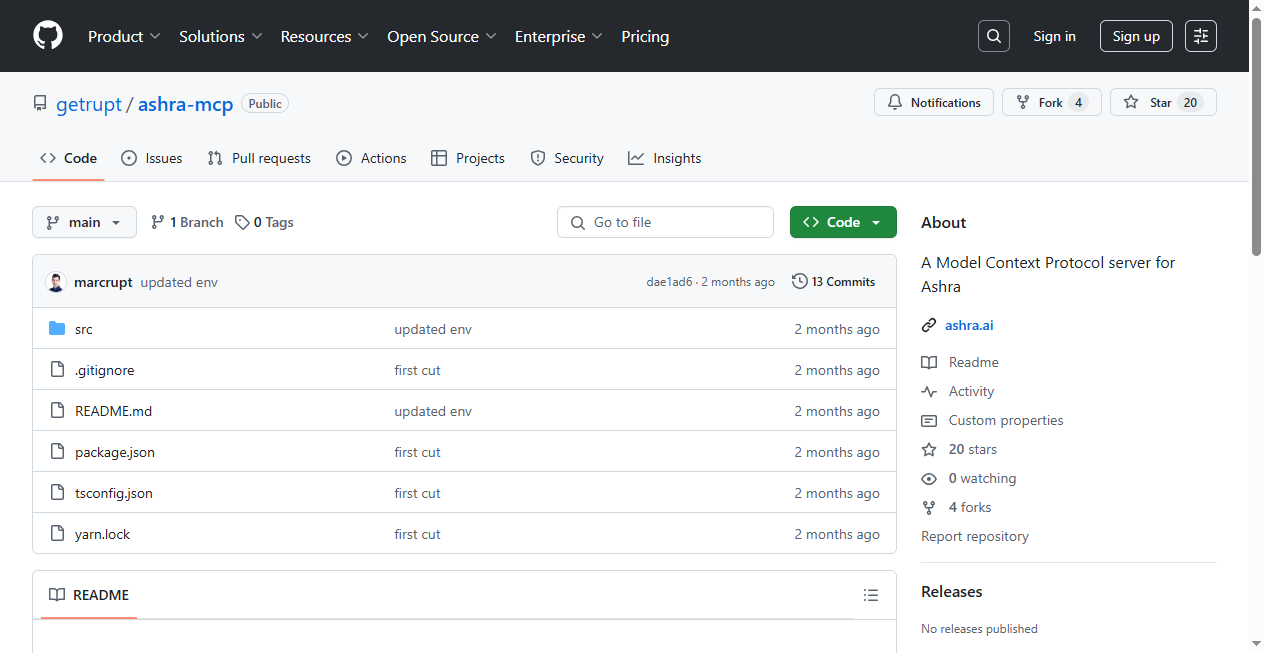Image resolution: width=1264 pixels, height=653 pixels.
Task: Open the ashra-mcp repository link
Action: (x=186, y=104)
